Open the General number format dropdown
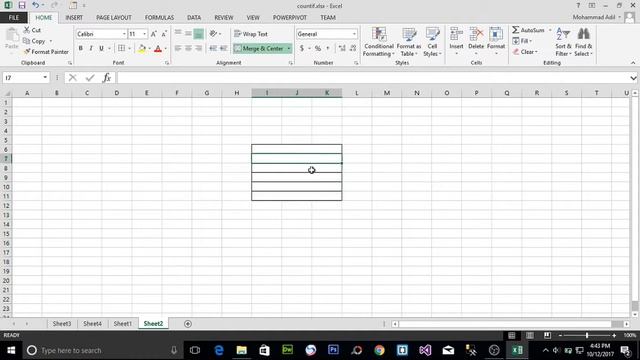Image resolution: width=640 pixels, height=360 pixels. [354, 34]
